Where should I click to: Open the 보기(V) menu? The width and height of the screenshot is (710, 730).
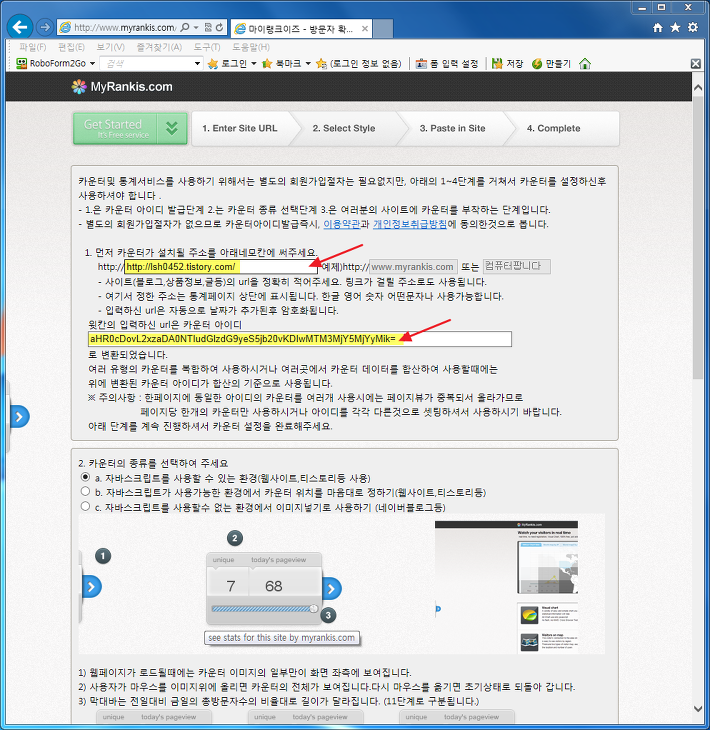[110, 47]
